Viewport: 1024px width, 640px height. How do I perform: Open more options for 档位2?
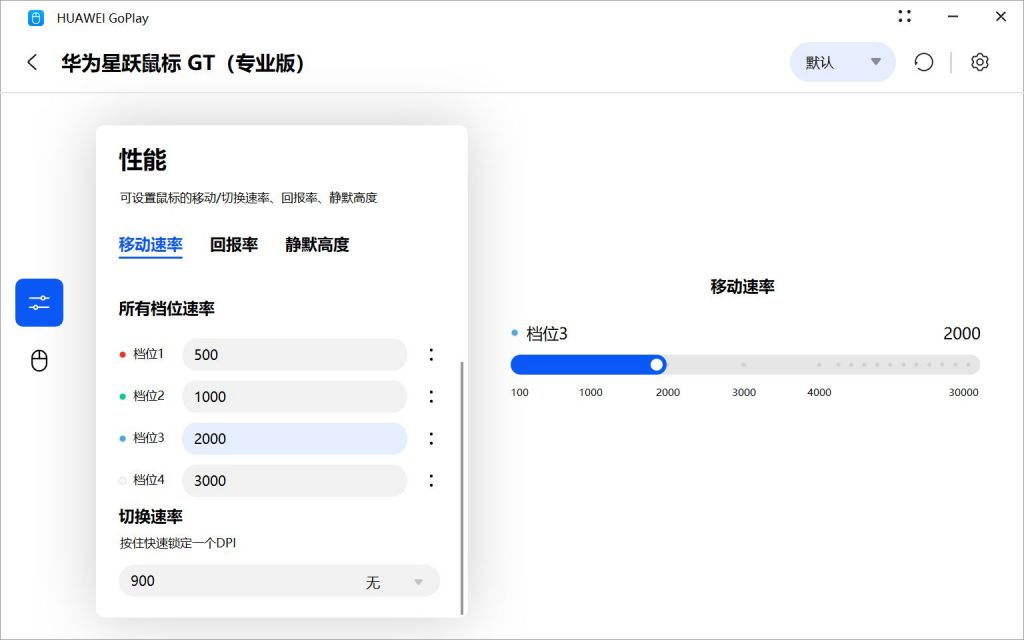point(431,397)
